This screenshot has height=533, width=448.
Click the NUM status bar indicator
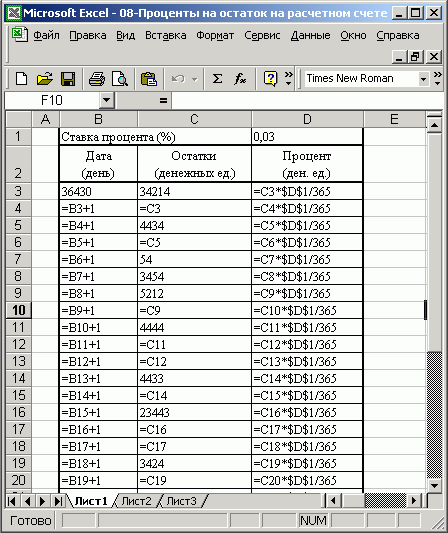313,520
